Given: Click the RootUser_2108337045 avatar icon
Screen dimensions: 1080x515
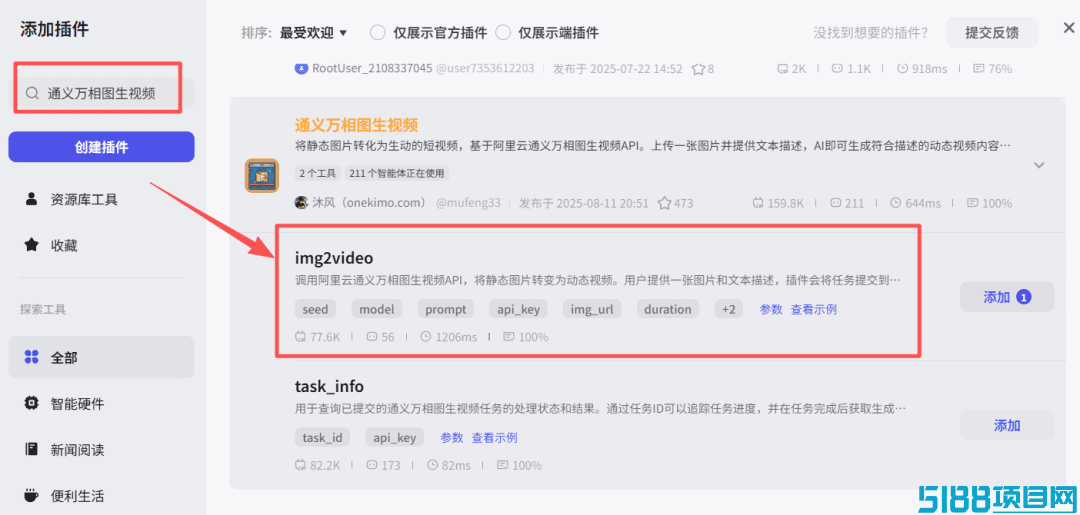Looking at the screenshot, I should click(x=301, y=69).
